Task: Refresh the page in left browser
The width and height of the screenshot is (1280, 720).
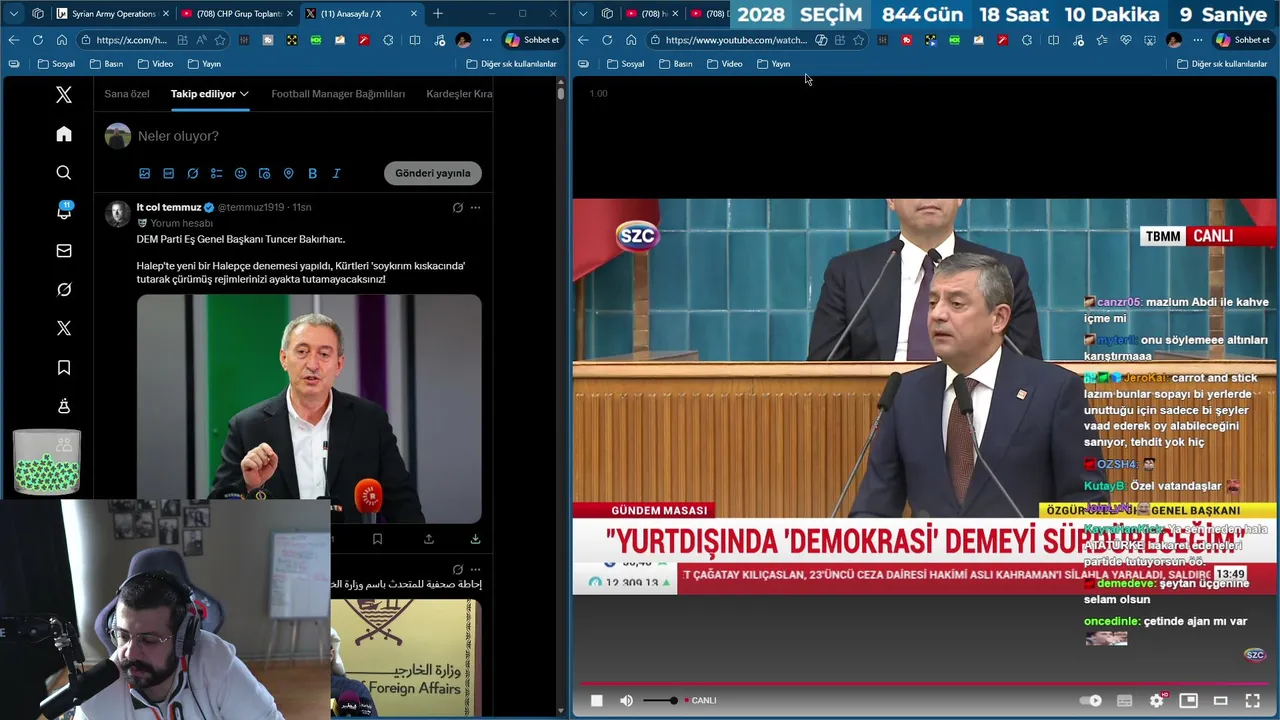Action: coord(37,40)
